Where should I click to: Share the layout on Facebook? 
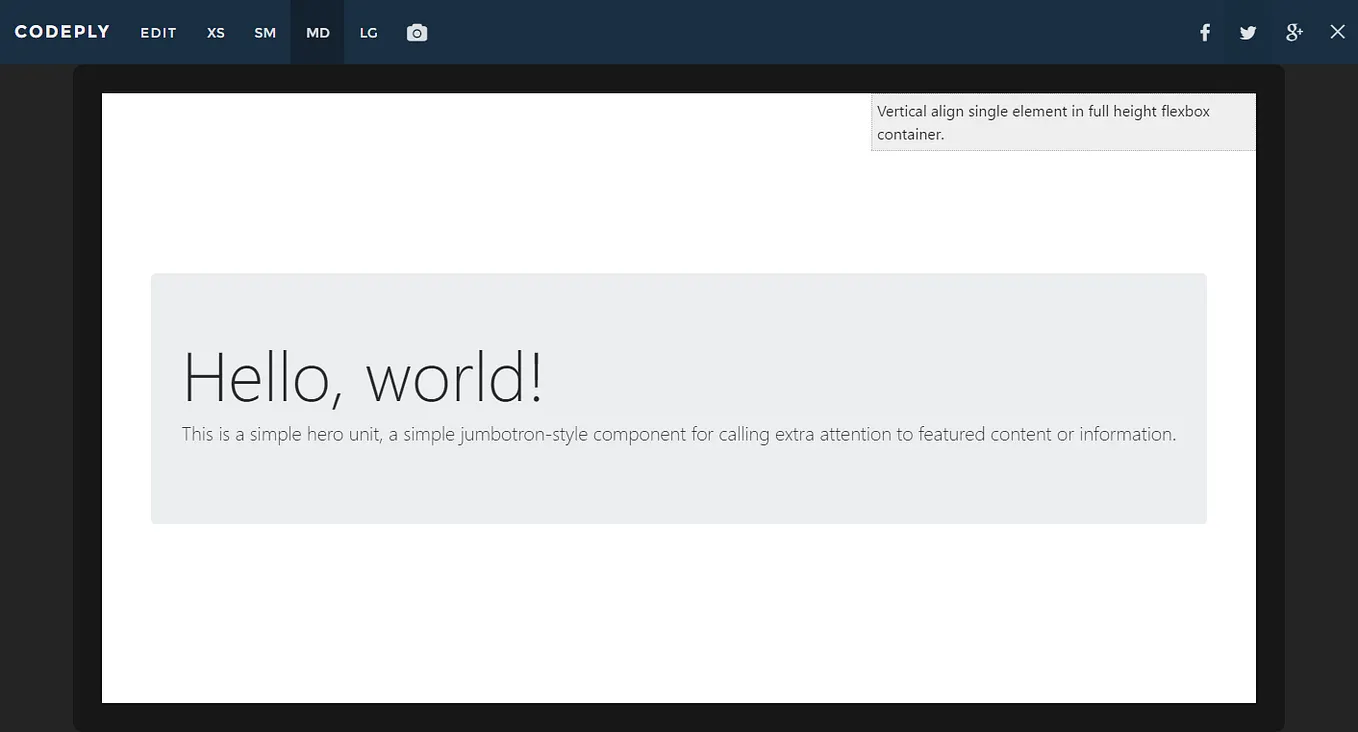[1203, 30]
